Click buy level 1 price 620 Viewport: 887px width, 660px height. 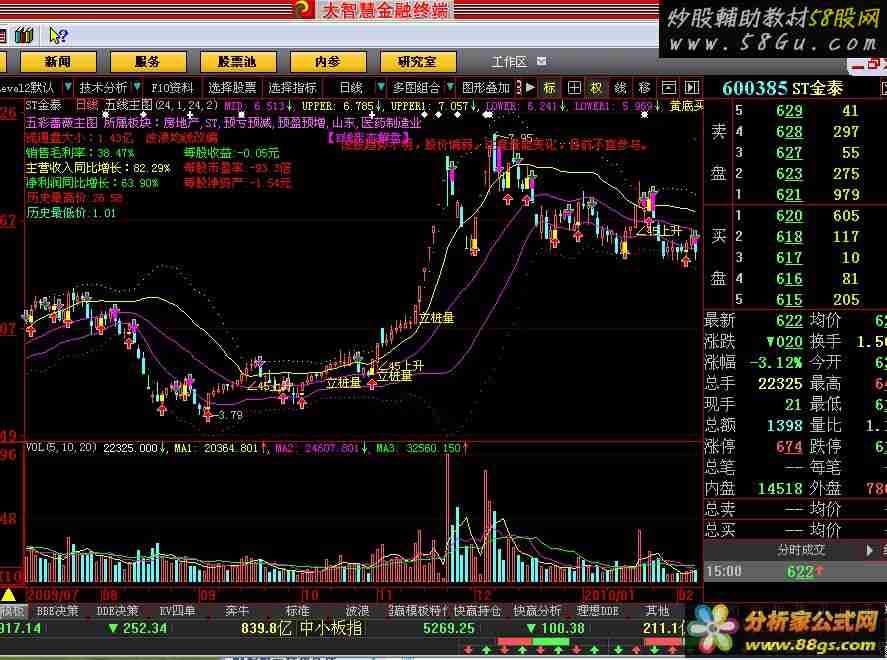[x=789, y=215]
